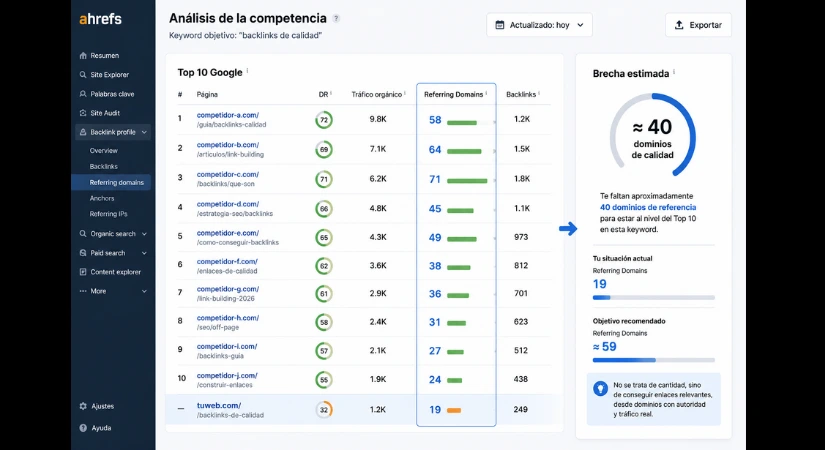Screen dimensions: 825x450
Task: Open tuweb.com link
Action: pos(219,405)
